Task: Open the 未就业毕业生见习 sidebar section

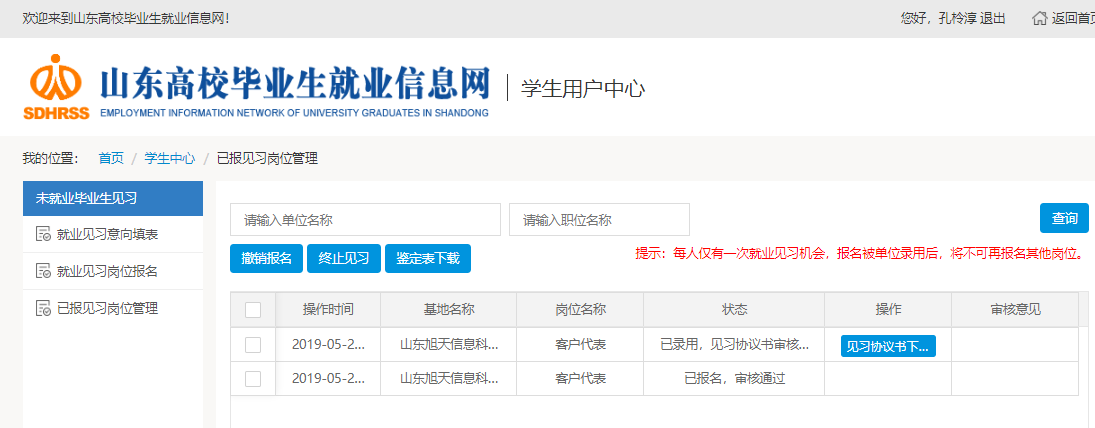Action: point(112,198)
